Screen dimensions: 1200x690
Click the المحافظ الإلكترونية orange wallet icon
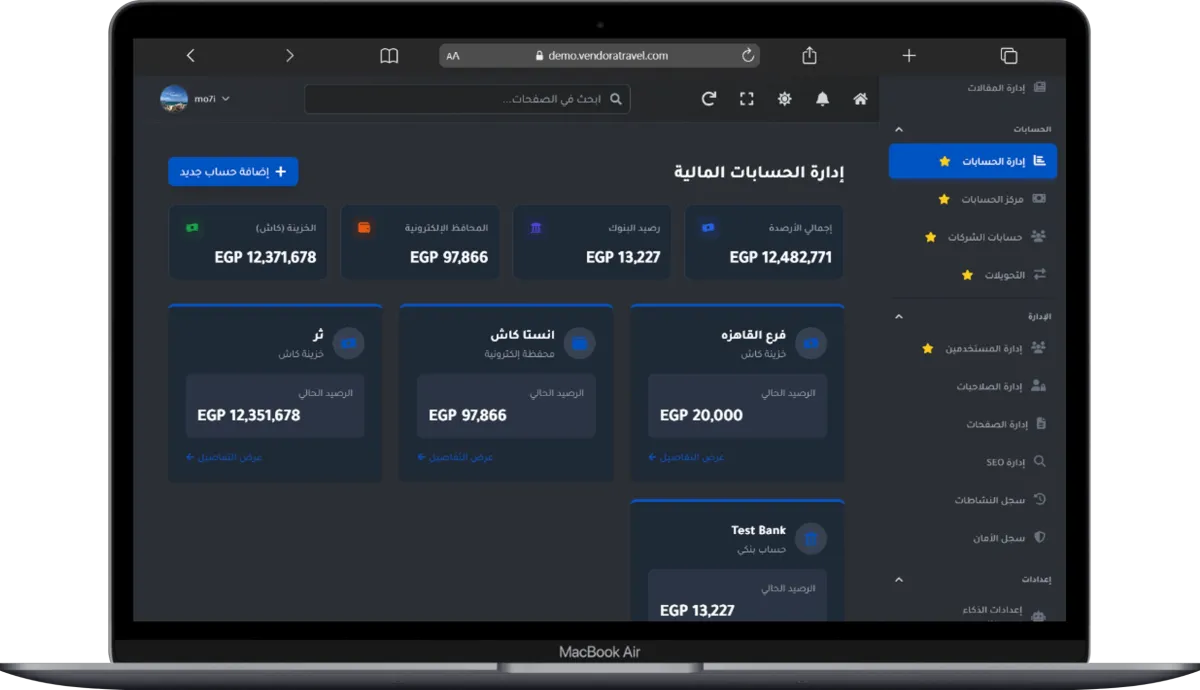tap(364, 228)
